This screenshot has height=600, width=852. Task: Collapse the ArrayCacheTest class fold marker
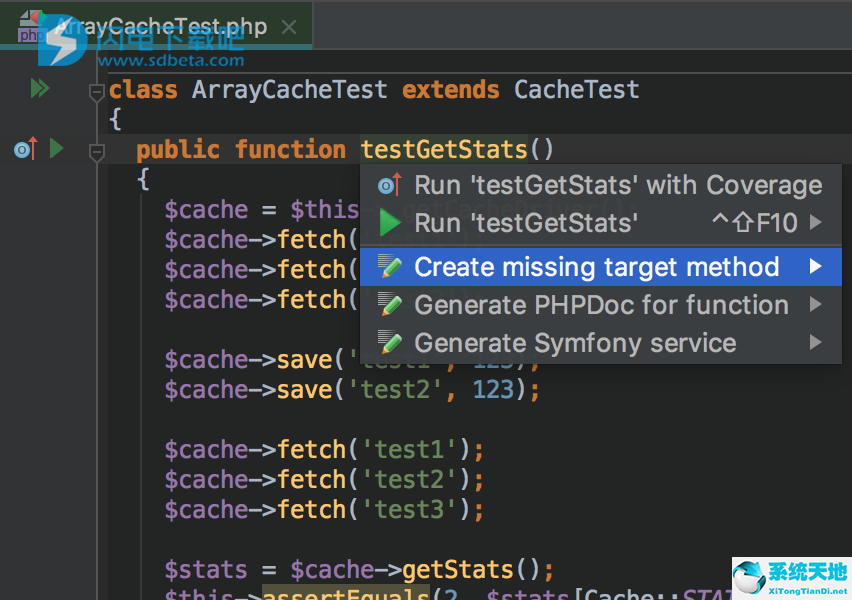click(x=96, y=92)
